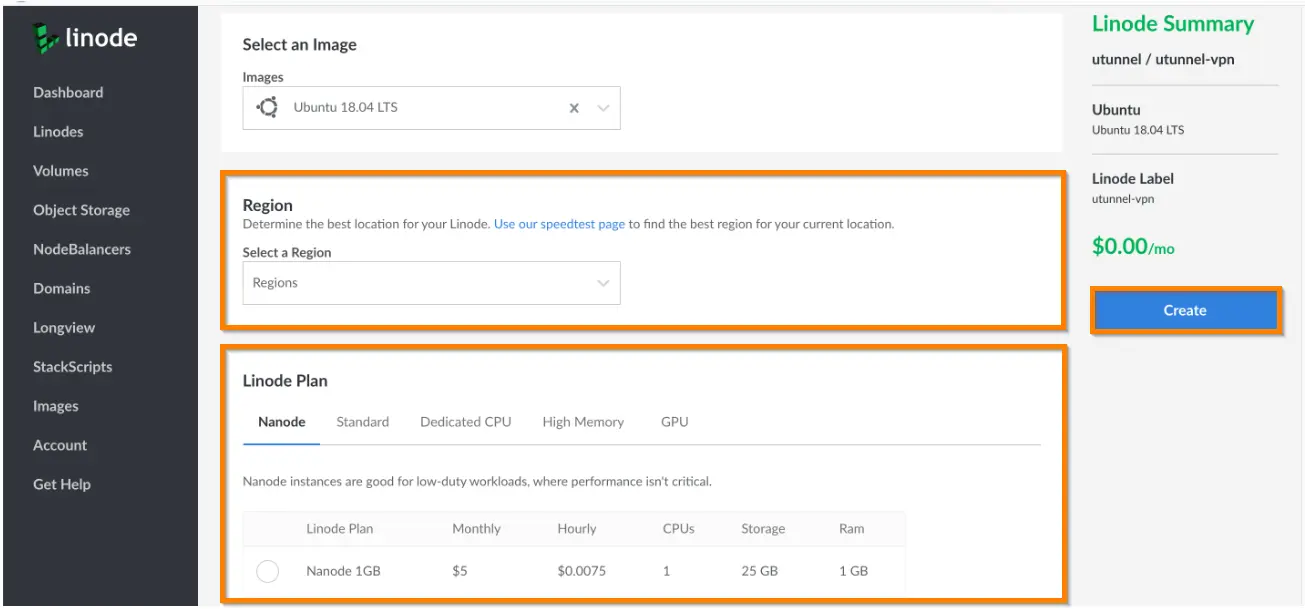
Task: Open the speedtest page link
Action: coord(559,224)
